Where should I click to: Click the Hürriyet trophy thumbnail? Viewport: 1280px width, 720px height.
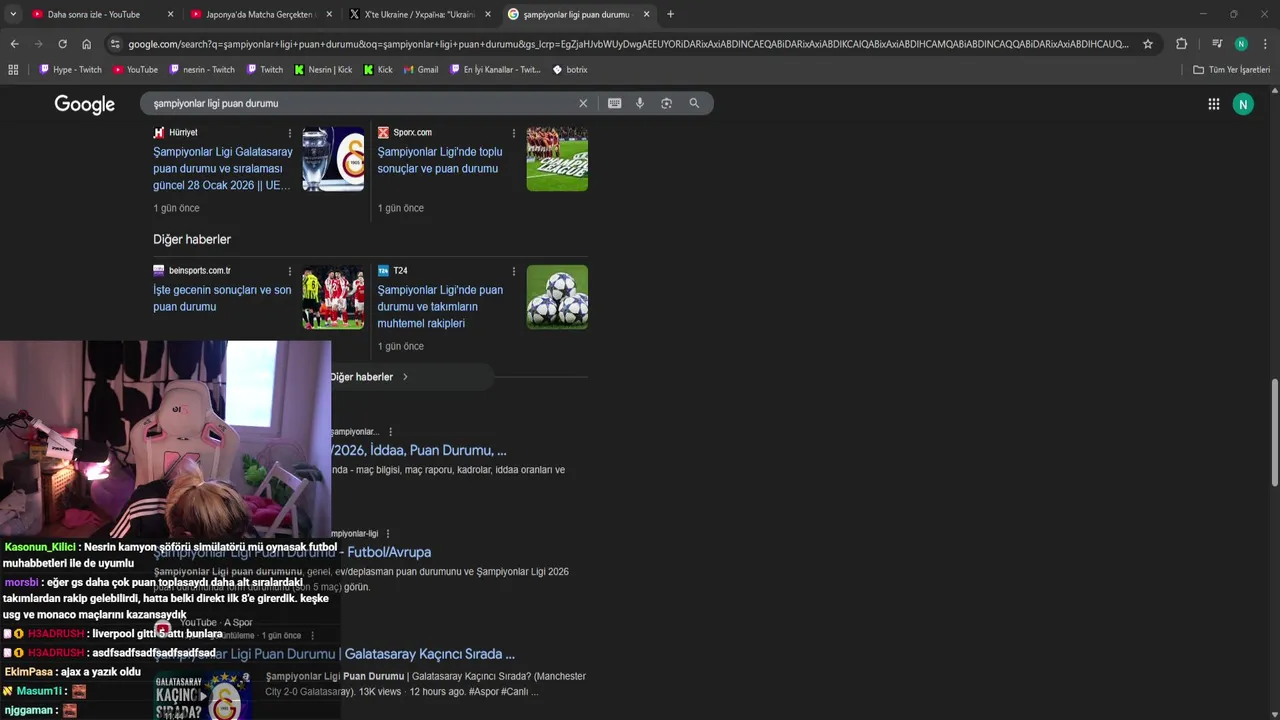point(333,158)
